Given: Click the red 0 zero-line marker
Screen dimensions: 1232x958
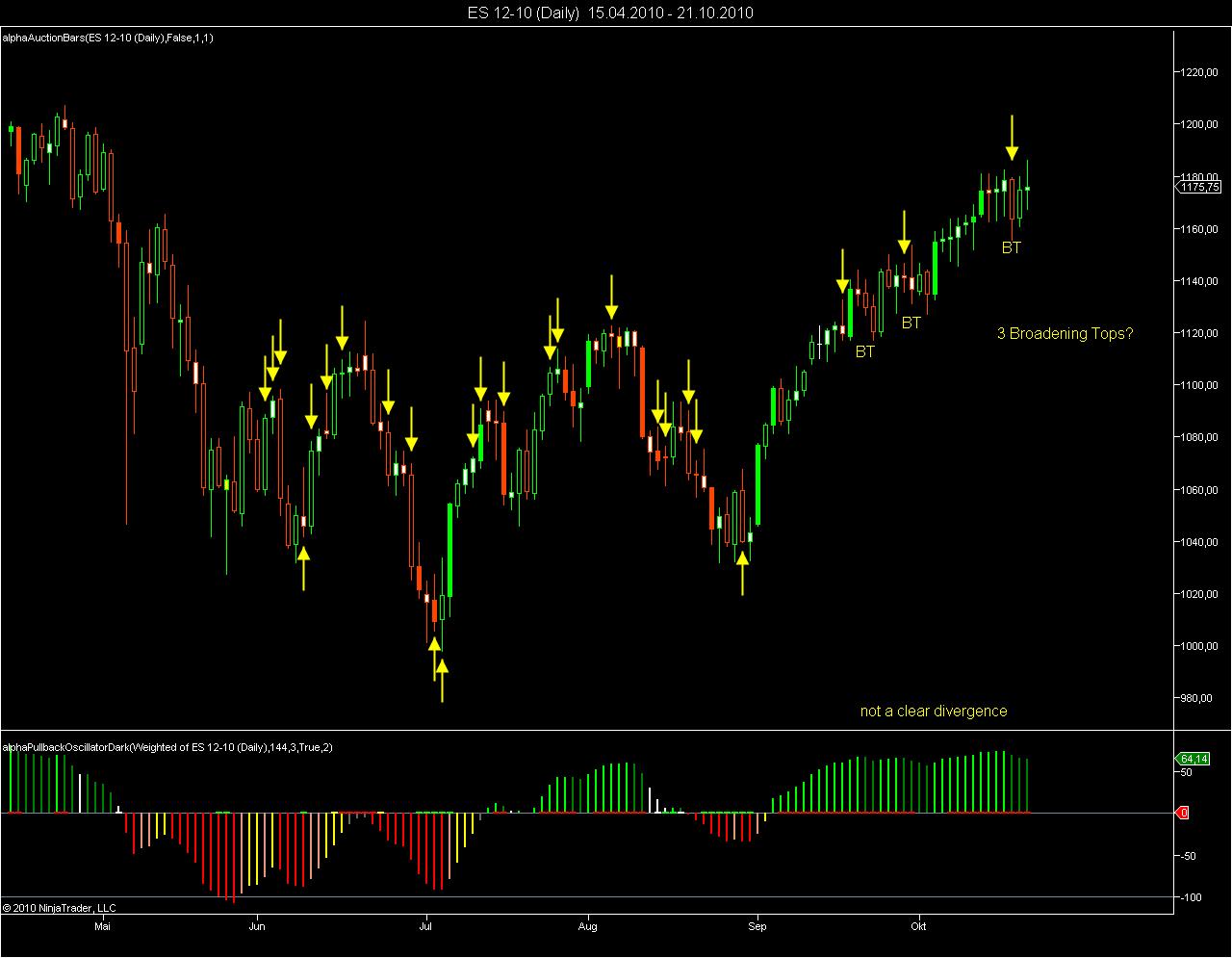Looking at the screenshot, I should coord(1184,814).
